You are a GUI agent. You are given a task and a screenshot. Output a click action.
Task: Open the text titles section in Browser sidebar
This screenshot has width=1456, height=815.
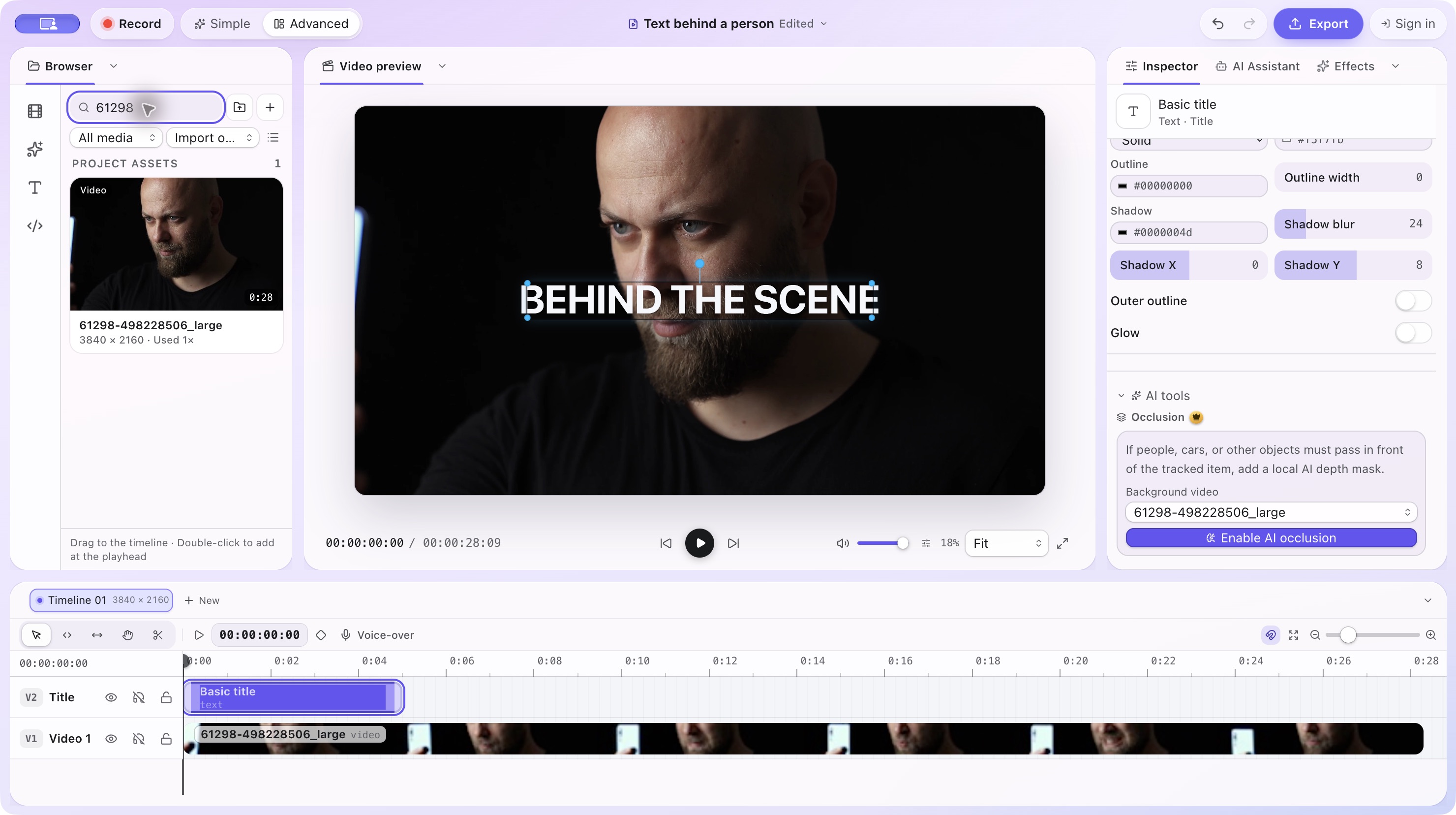click(35, 187)
